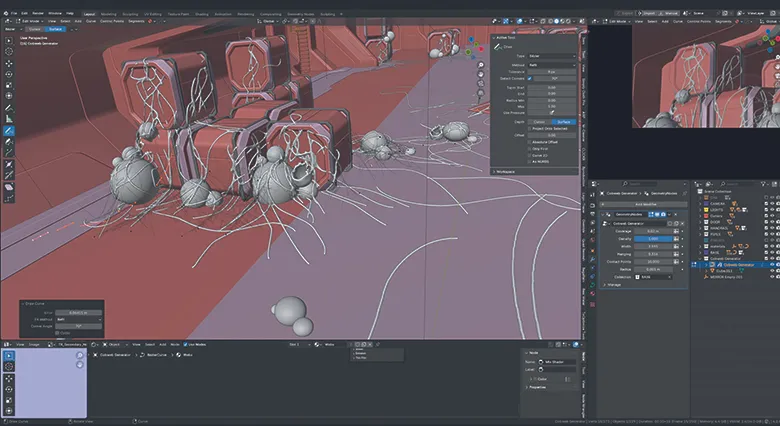Click the Tolerance slider in Active Tool
Screen dimensions: 780x426
click(x=552, y=72)
